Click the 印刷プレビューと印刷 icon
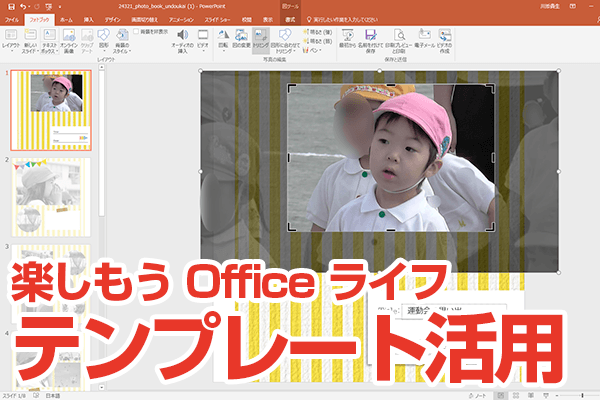 pyautogui.click(x=399, y=35)
